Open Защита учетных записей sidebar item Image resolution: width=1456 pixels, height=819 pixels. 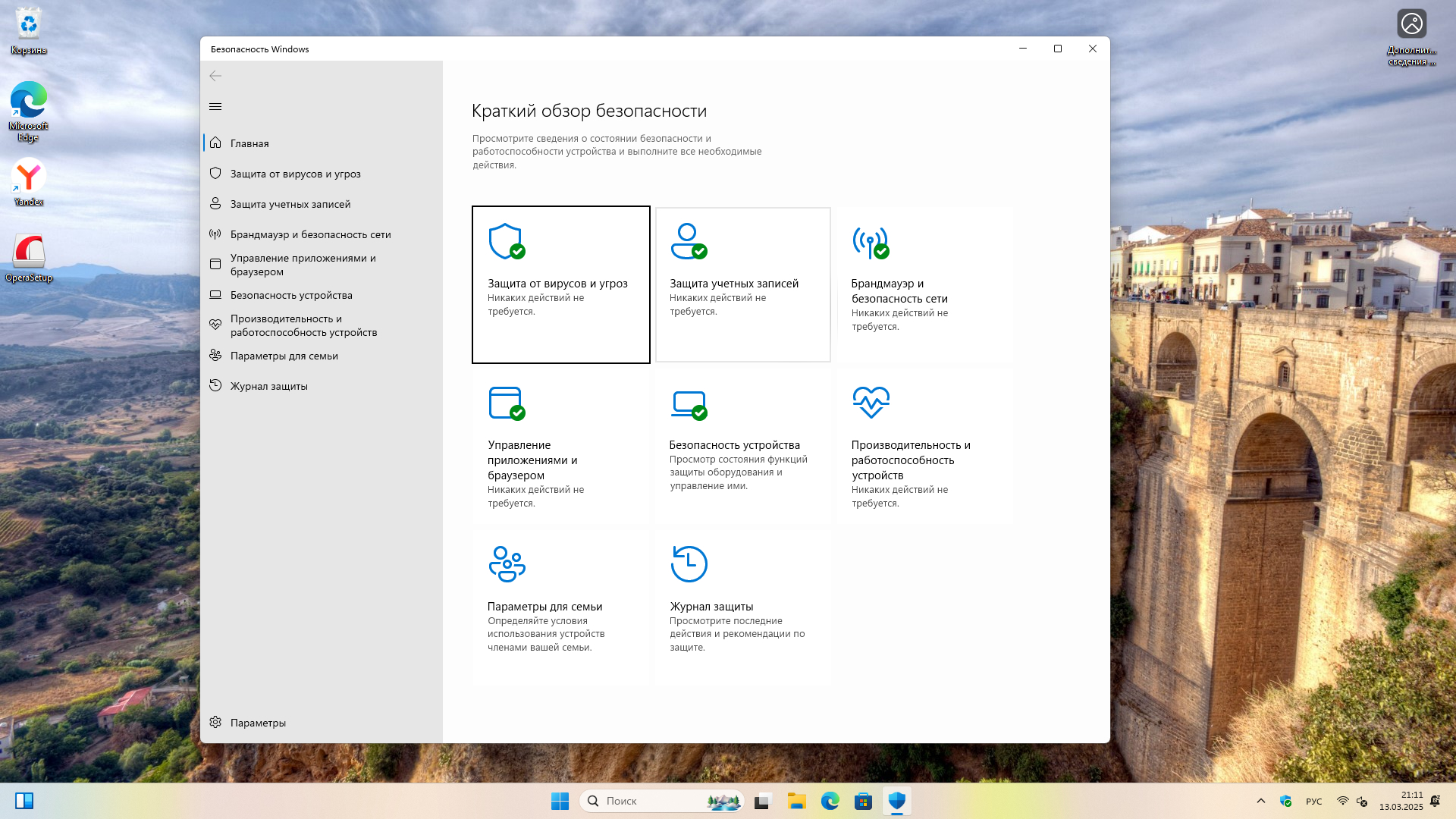click(290, 204)
